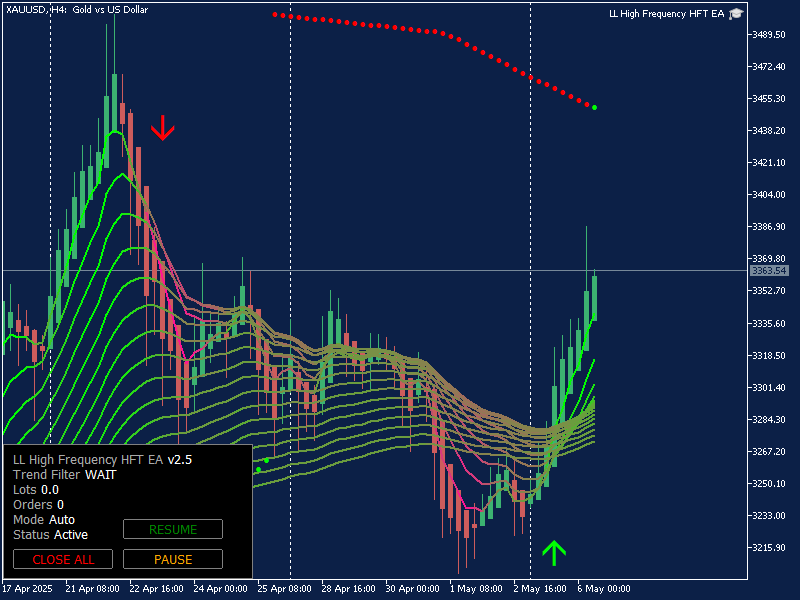Click the green dot ending the dotted line

click(x=594, y=108)
